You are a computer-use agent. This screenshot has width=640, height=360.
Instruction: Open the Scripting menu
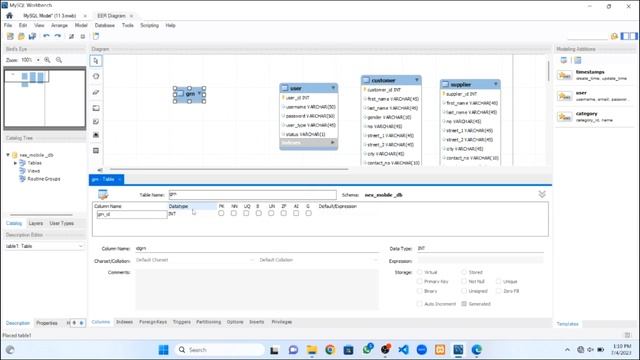(149, 25)
